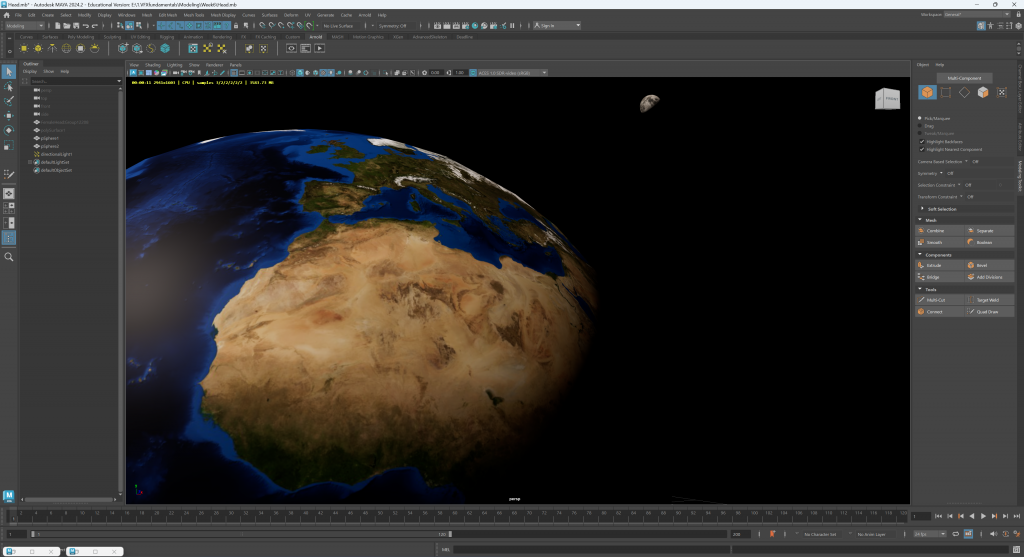Open Transform Constraint dropdown
Image resolution: width=1024 pixels, height=557 pixels.
tap(961, 197)
